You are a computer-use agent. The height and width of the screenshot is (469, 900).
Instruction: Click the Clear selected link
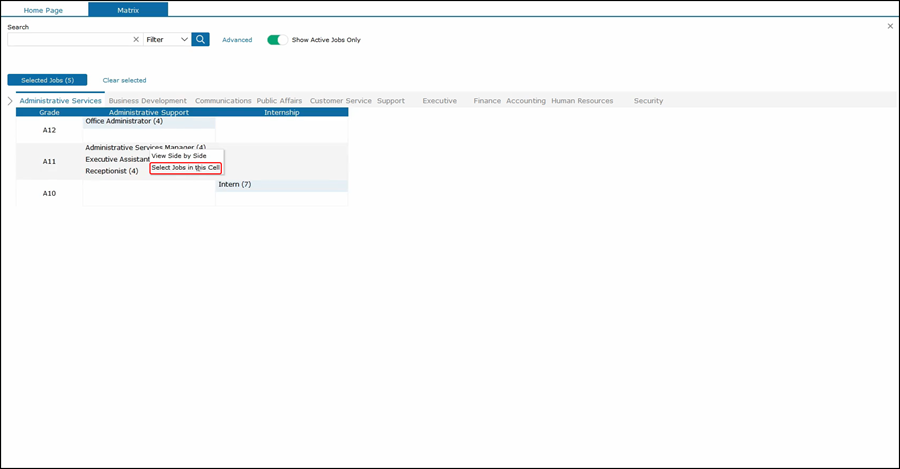pos(124,80)
